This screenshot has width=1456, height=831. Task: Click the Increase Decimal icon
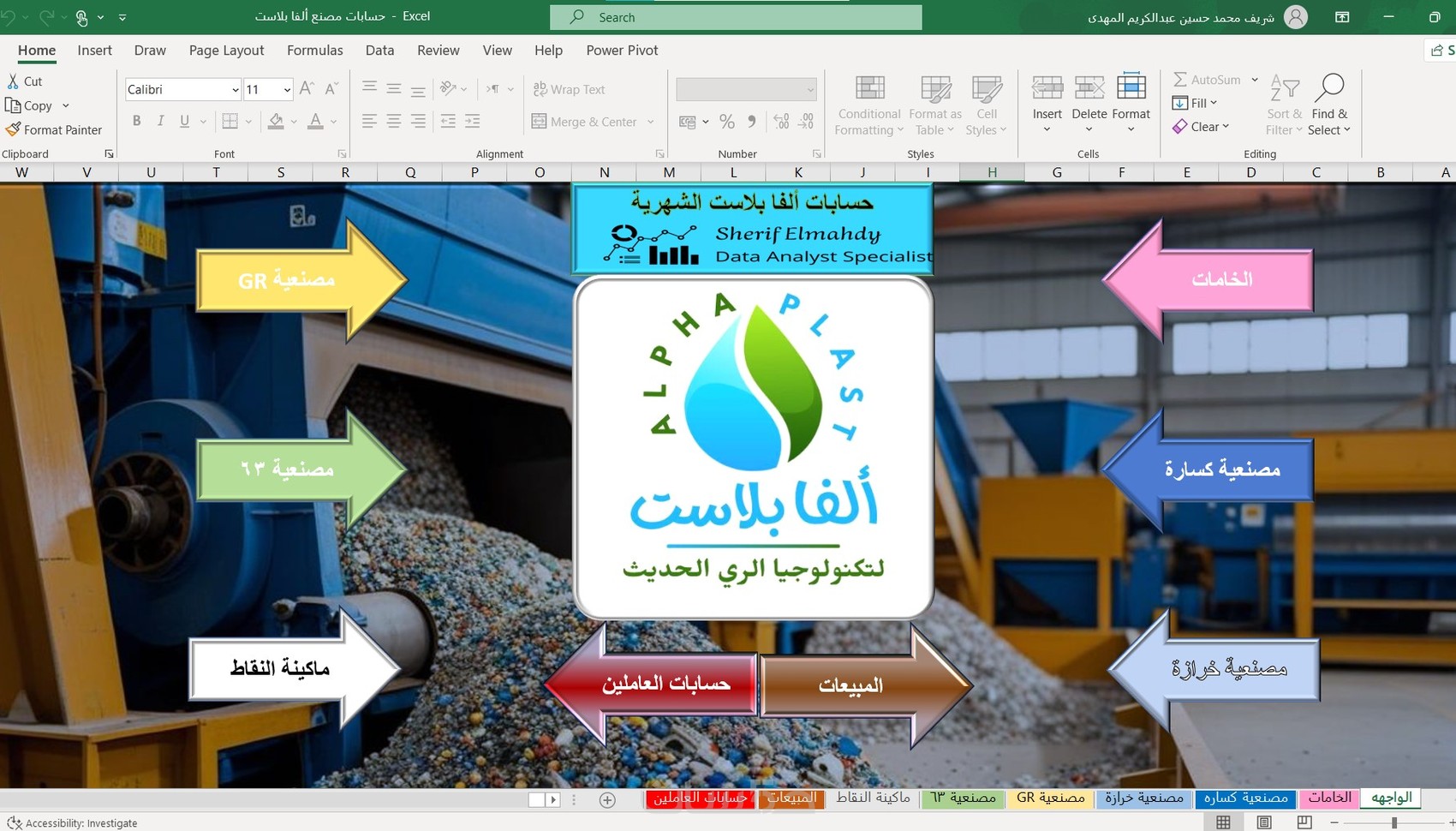(781, 122)
